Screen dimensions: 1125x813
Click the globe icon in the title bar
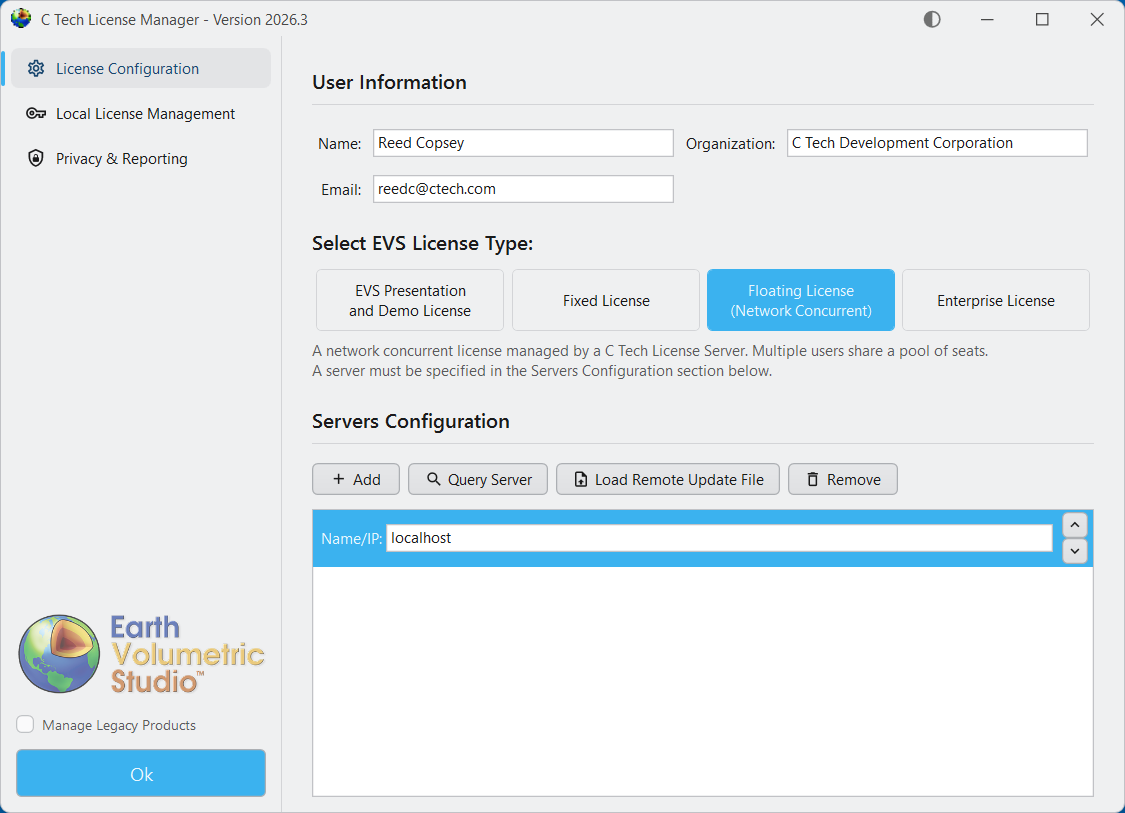point(20,18)
